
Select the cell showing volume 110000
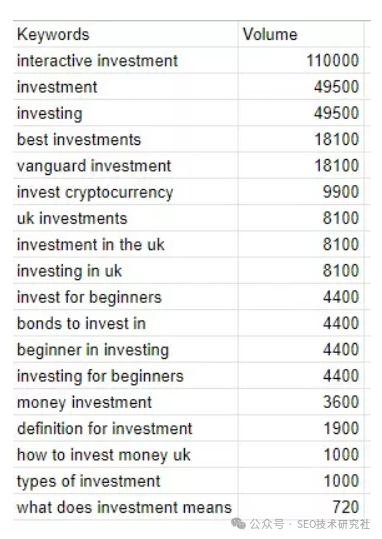click(301, 60)
